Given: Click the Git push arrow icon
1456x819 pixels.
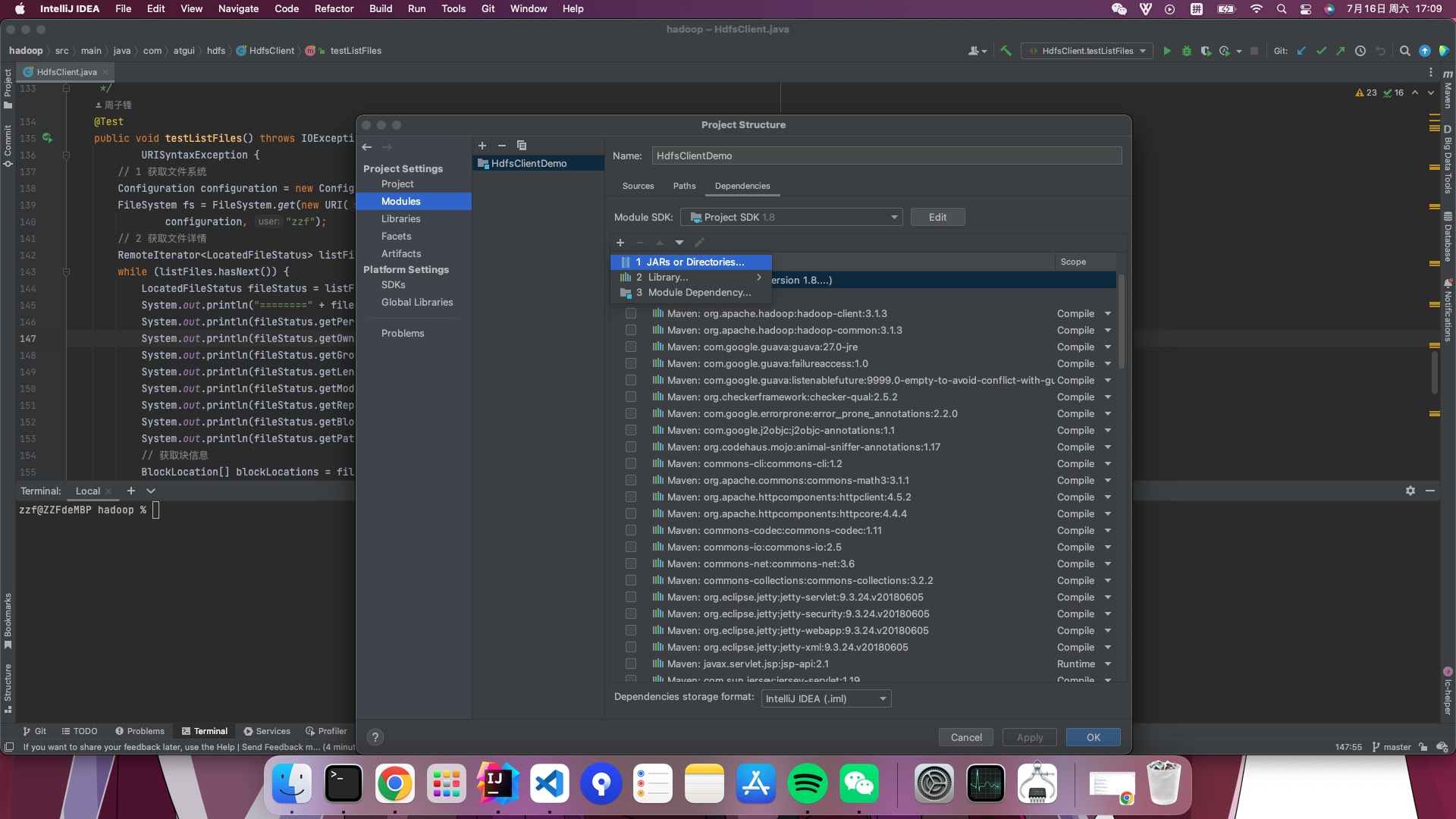Looking at the screenshot, I should click(x=1341, y=51).
